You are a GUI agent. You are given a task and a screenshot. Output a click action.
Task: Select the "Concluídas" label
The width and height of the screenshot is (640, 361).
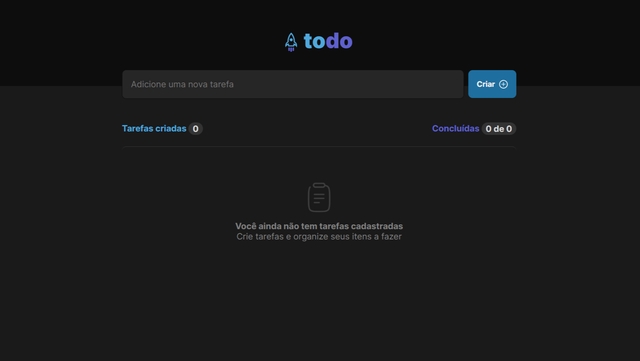[456, 129]
